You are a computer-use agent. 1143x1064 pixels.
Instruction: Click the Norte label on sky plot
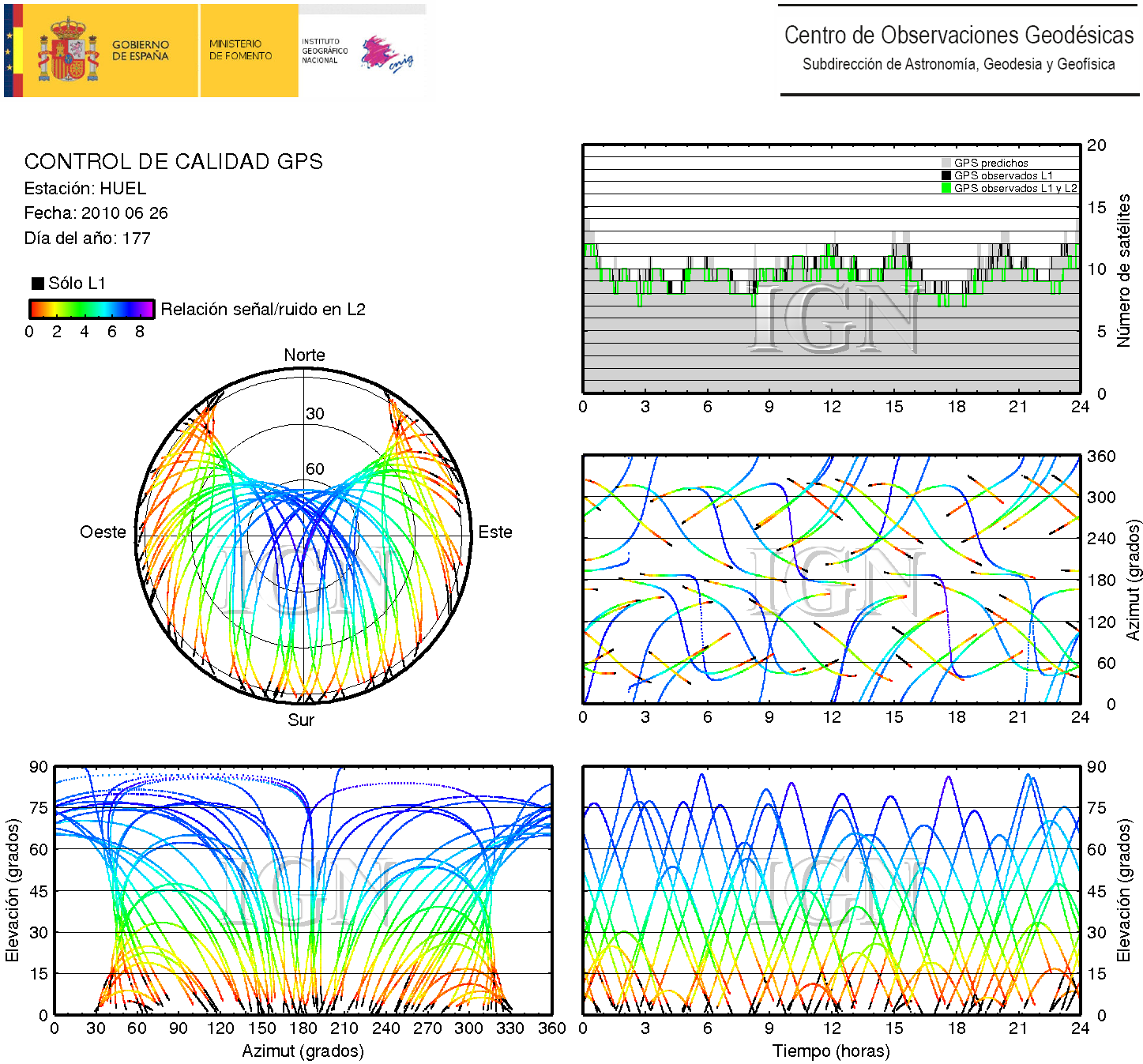pos(304,355)
